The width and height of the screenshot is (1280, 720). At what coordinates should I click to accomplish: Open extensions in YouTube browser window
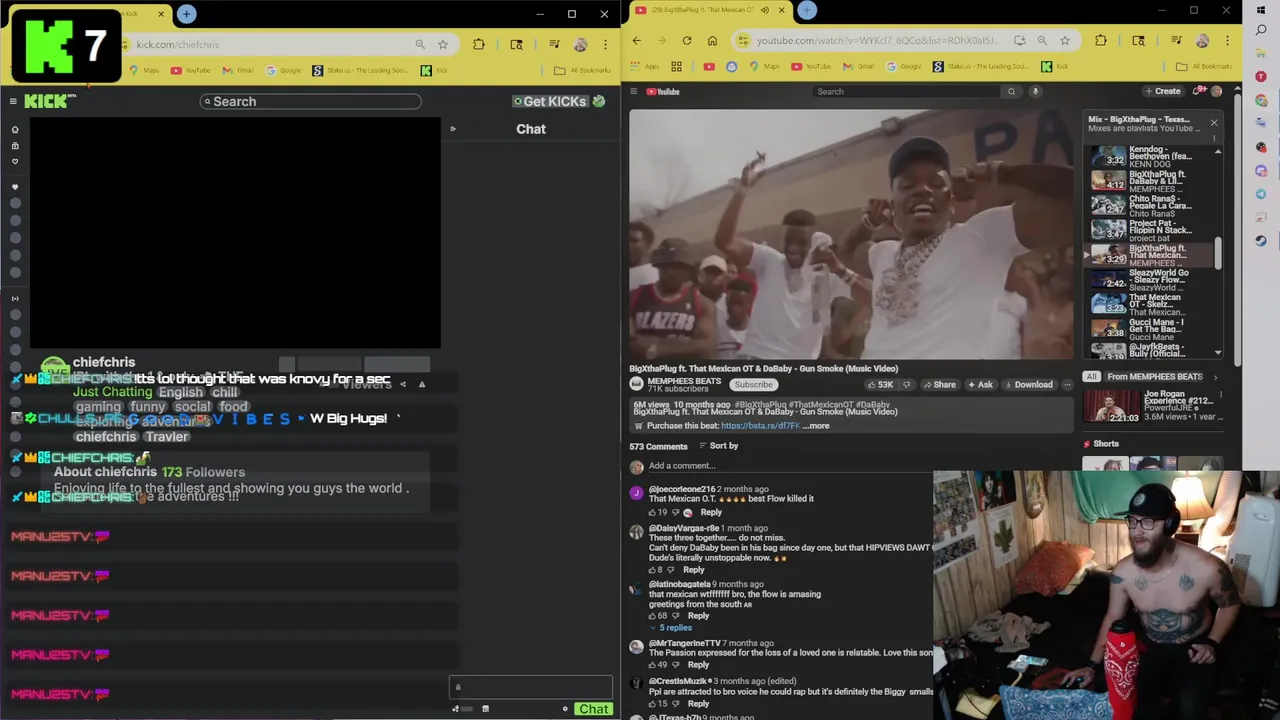(x=1101, y=40)
